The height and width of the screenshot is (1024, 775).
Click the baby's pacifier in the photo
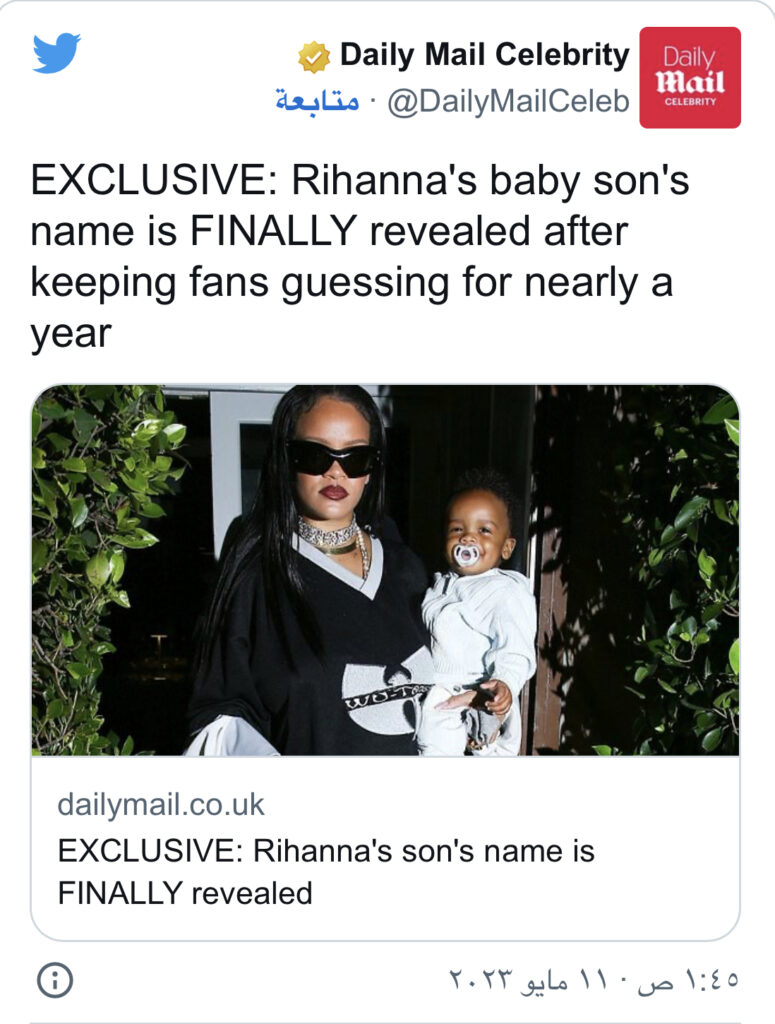[467, 556]
